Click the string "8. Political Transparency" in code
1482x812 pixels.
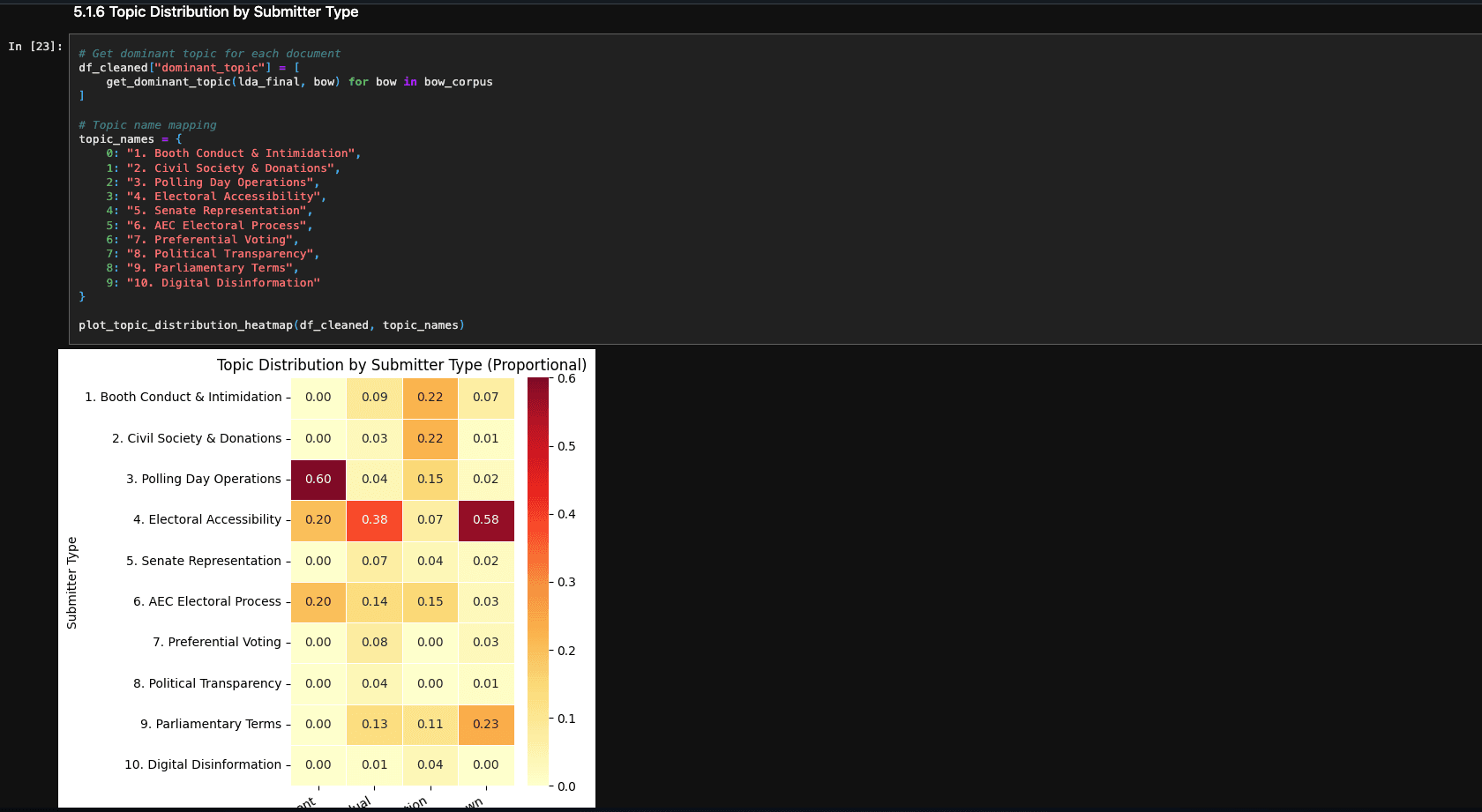(x=220, y=253)
